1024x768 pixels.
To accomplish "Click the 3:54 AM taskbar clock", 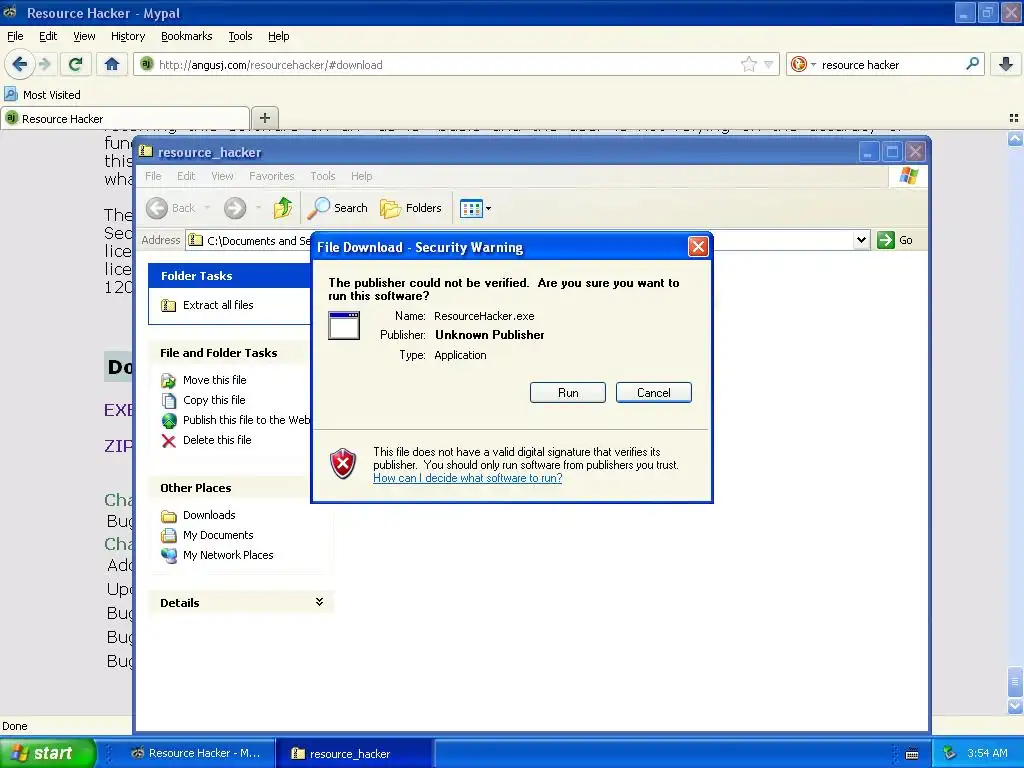I will coord(986,753).
